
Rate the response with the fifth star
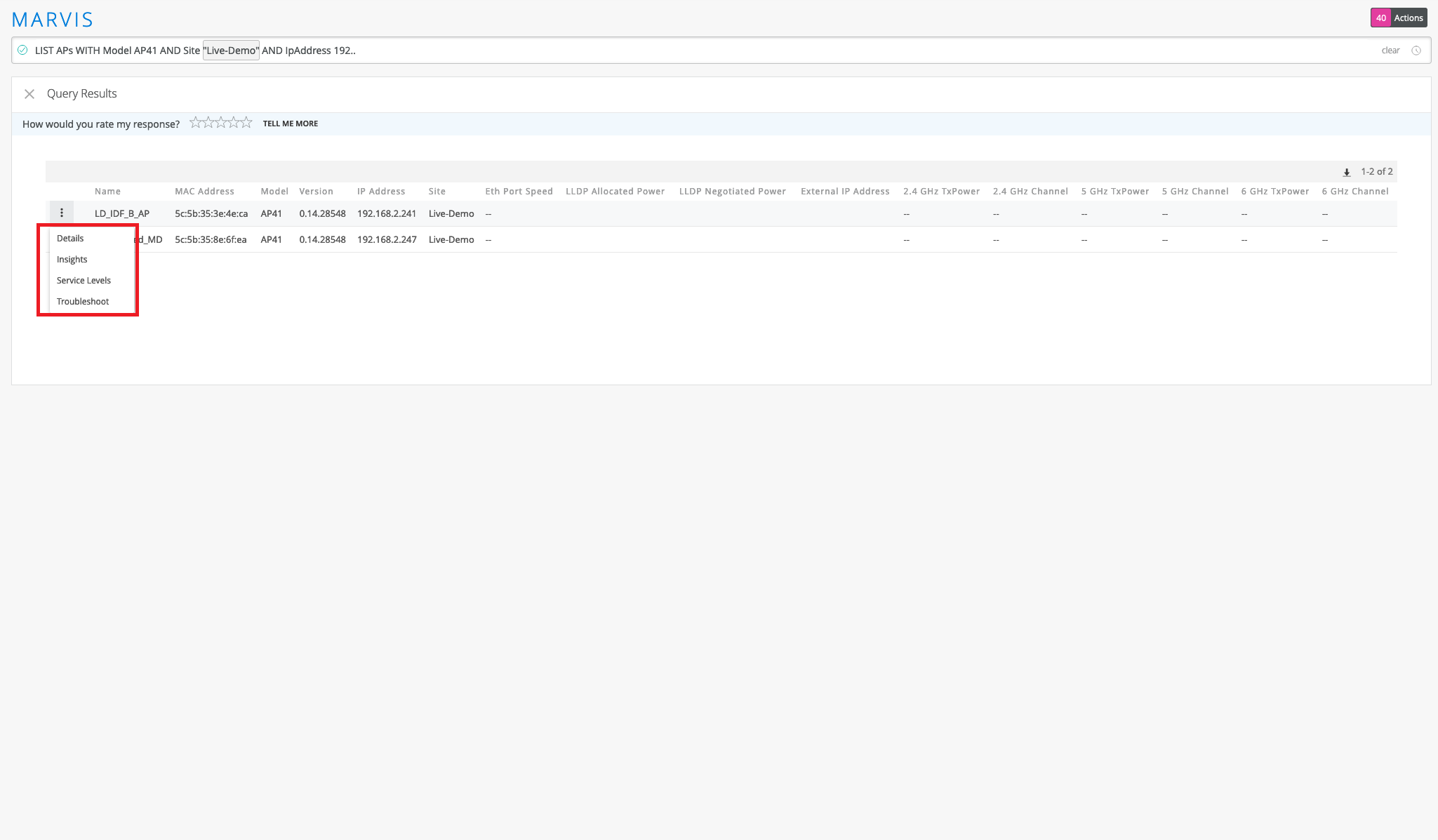pos(246,123)
